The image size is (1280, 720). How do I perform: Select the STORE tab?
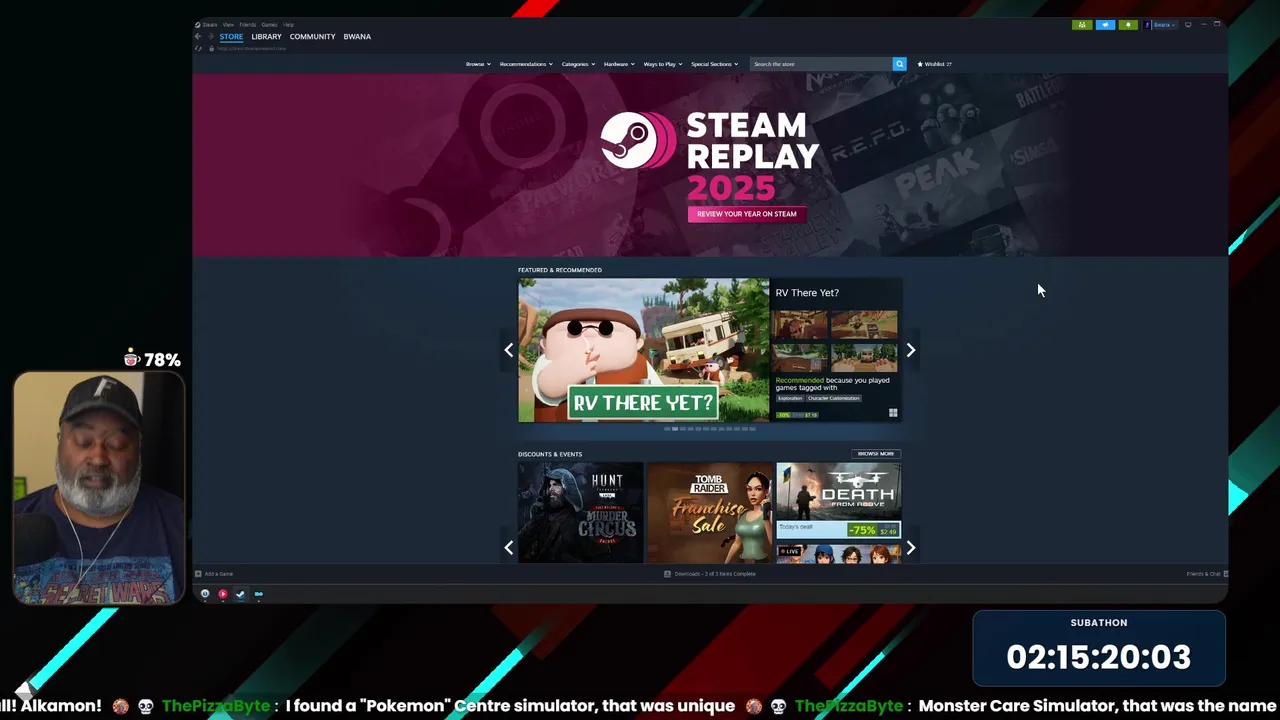point(231,37)
